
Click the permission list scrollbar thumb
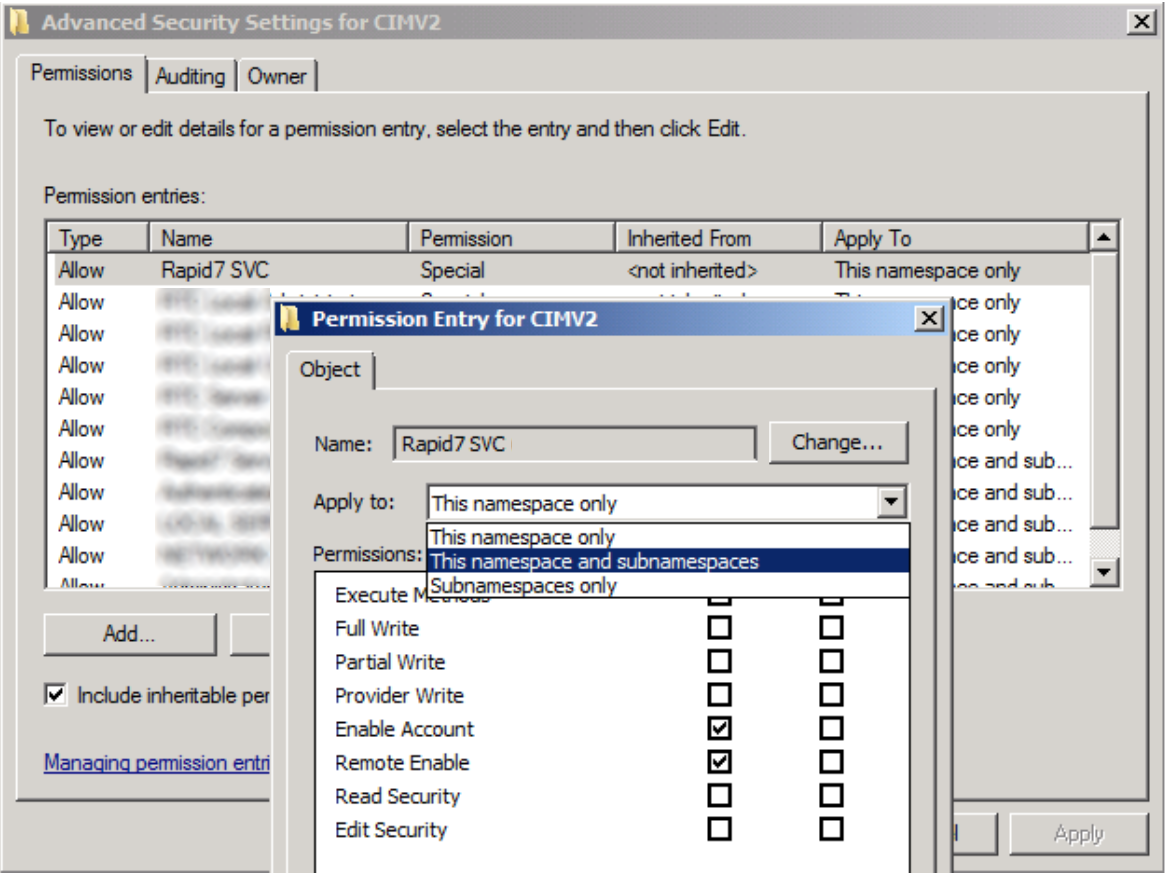pos(1104,390)
